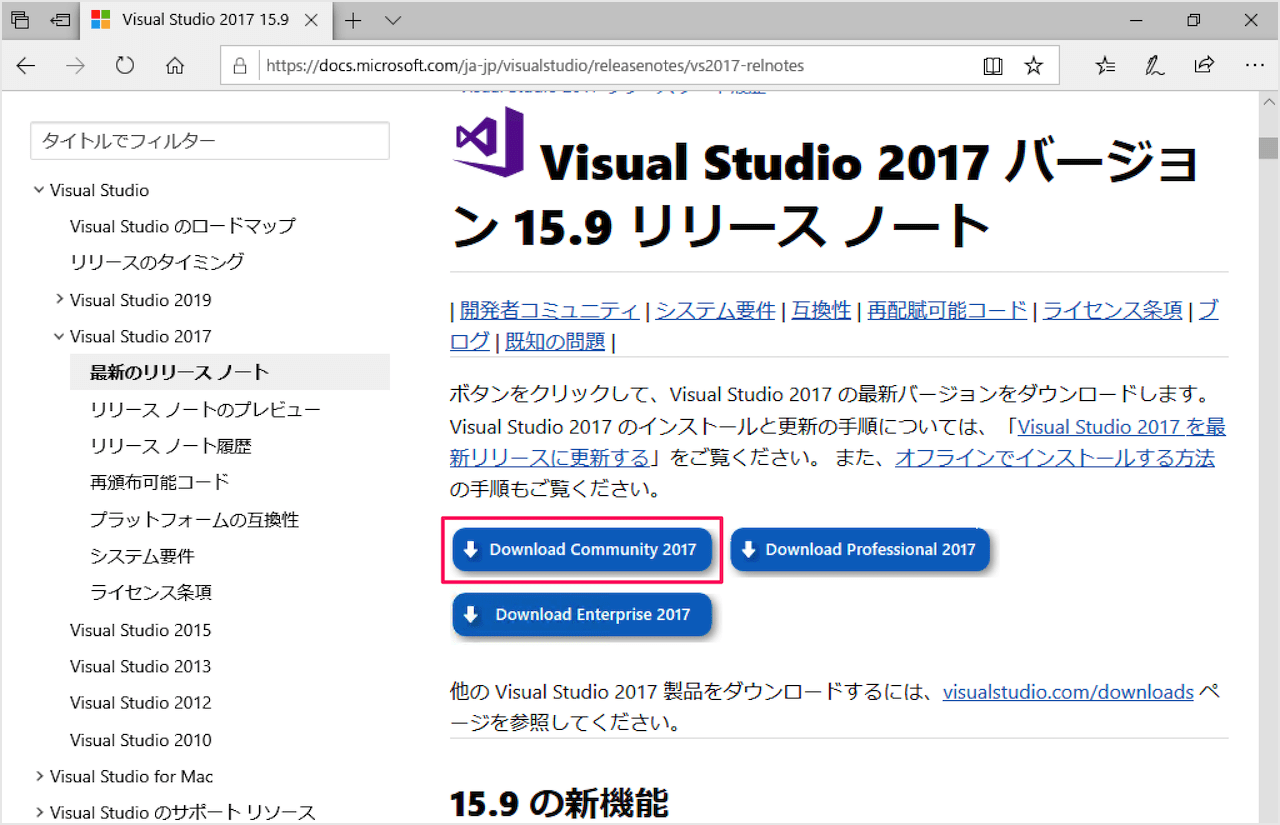
Task: Go to the Home page icon
Action: tap(175, 66)
